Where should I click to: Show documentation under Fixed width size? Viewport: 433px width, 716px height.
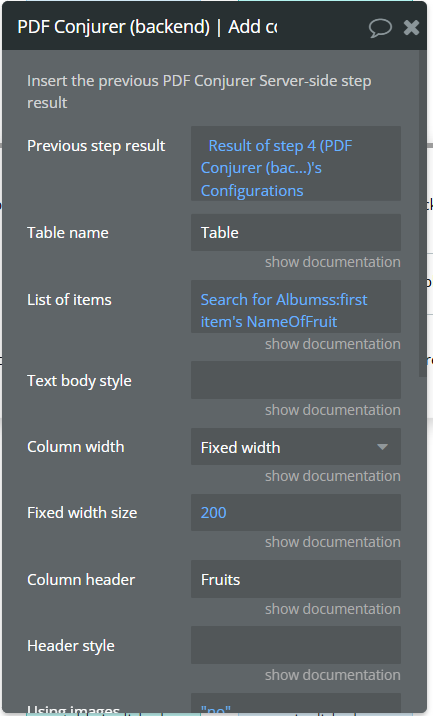click(333, 542)
